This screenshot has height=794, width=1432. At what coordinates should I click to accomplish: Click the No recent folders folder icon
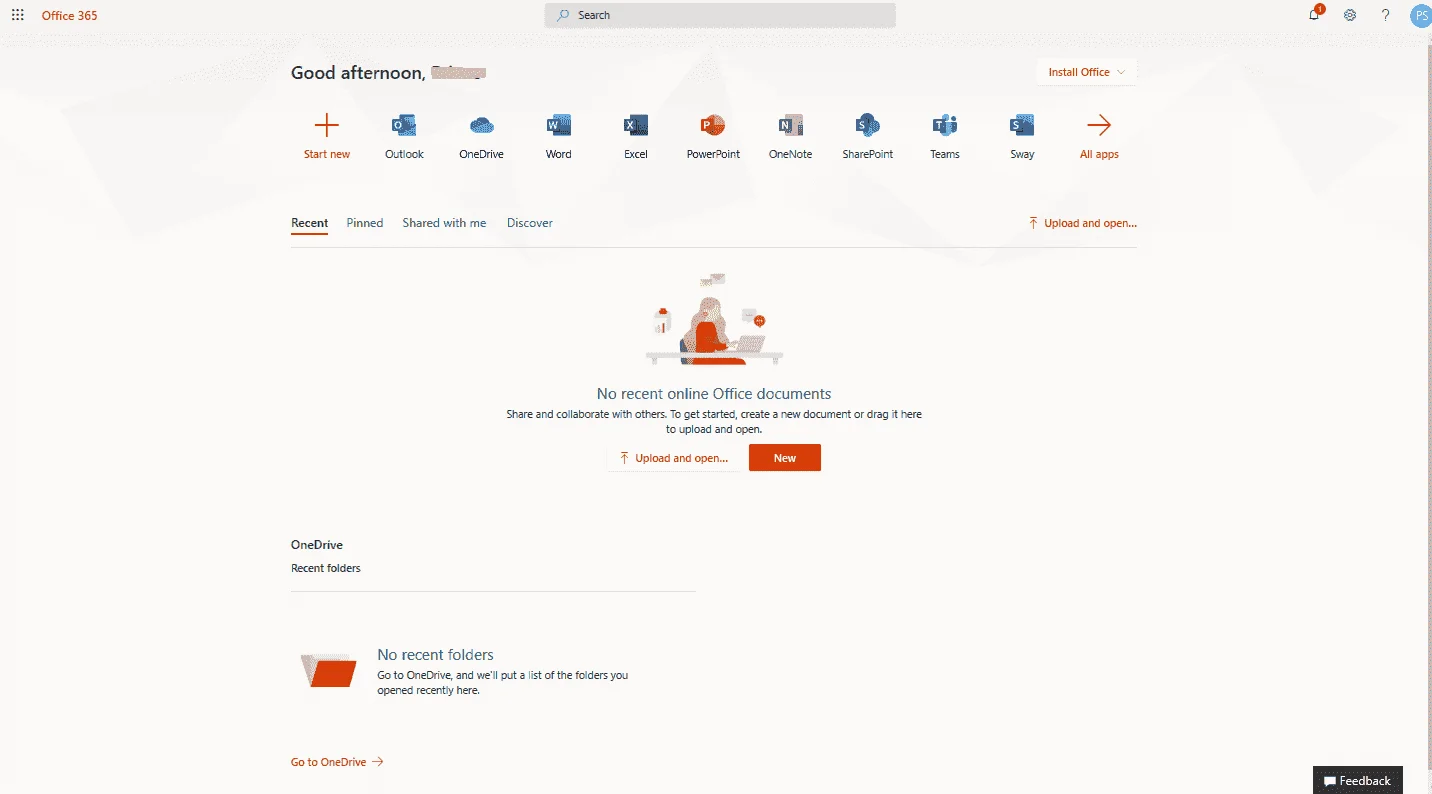(x=329, y=671)
